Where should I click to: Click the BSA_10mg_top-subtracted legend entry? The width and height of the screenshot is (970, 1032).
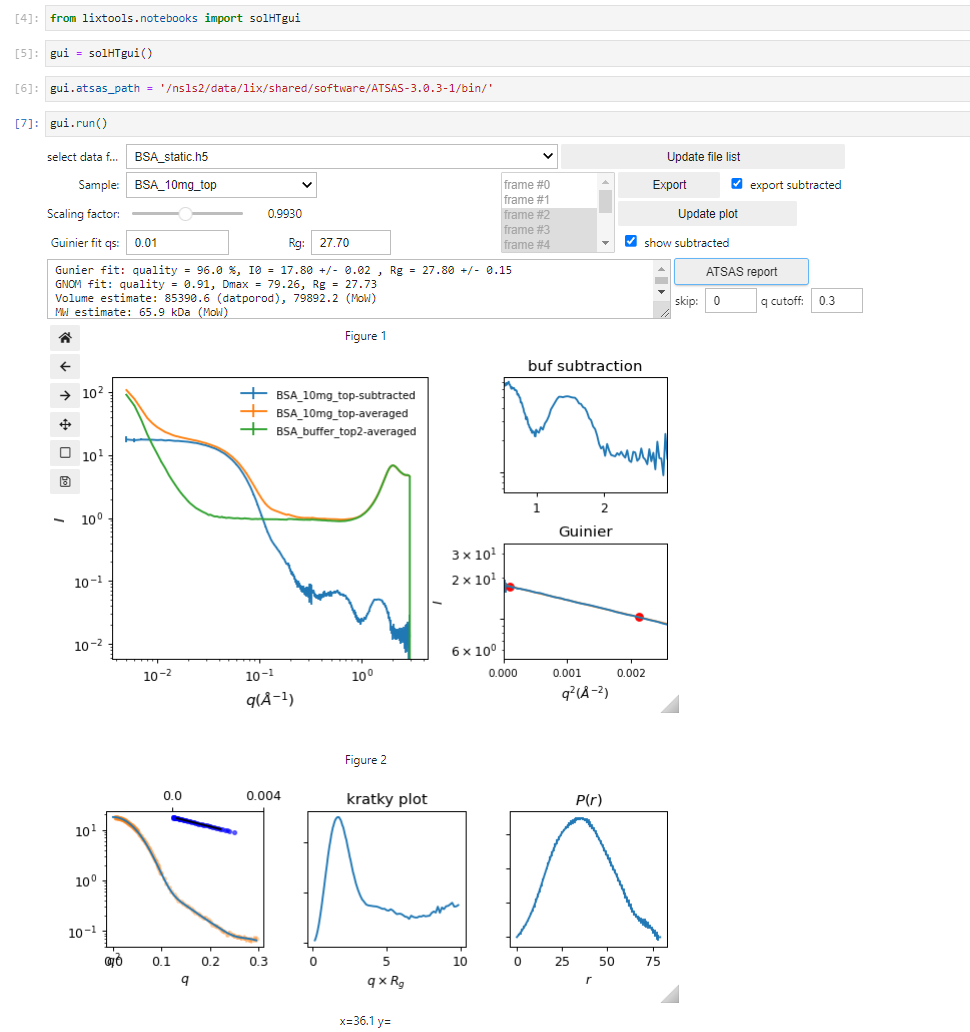coord(328,395)
